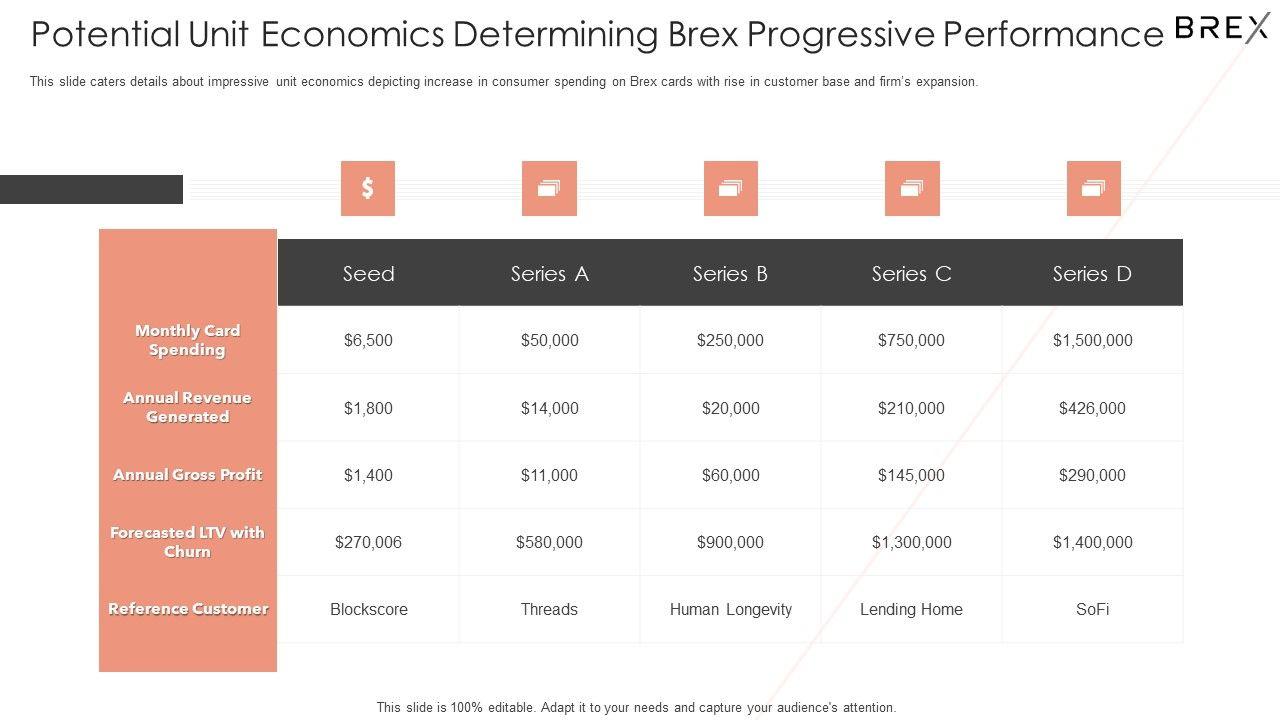Image resolution: width=1280 pixels, height=720 pixels.
Task: Select the Blockscore reference customer cell
Action: (x=368, y=609)
